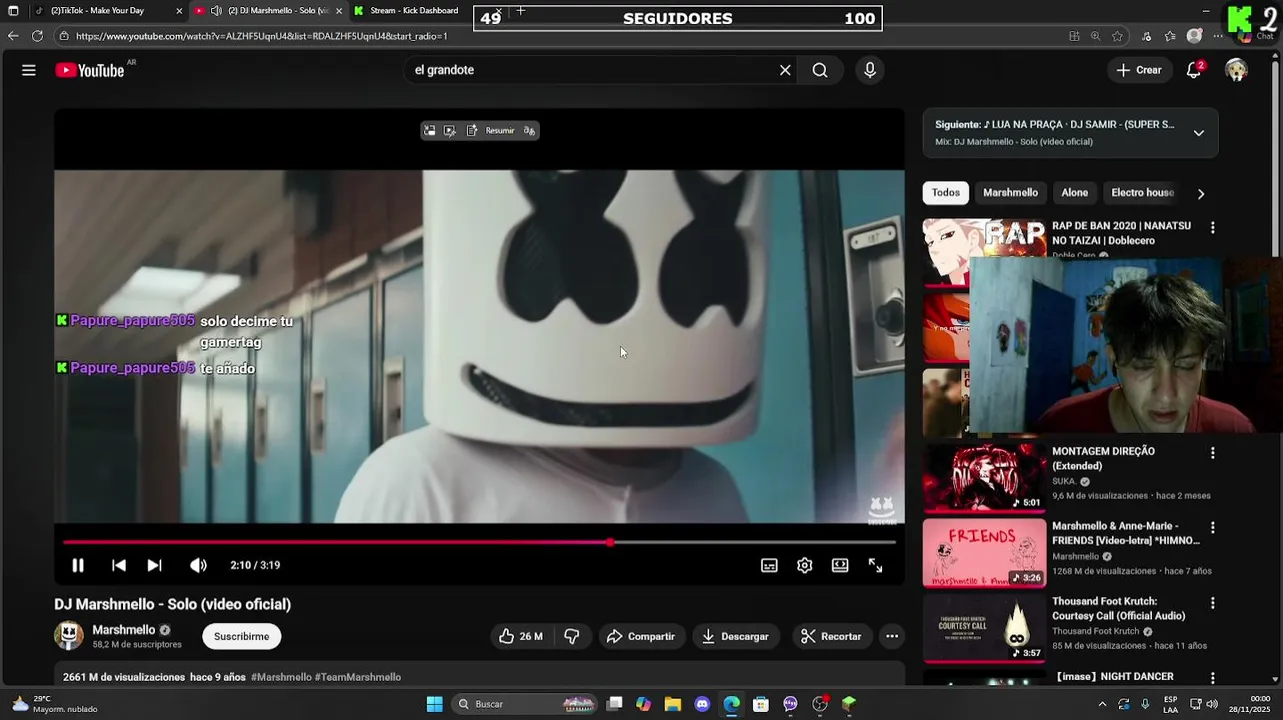Skip to the next video
The width and height of the screenshot is (1283, 720).
tap(154, 565)
